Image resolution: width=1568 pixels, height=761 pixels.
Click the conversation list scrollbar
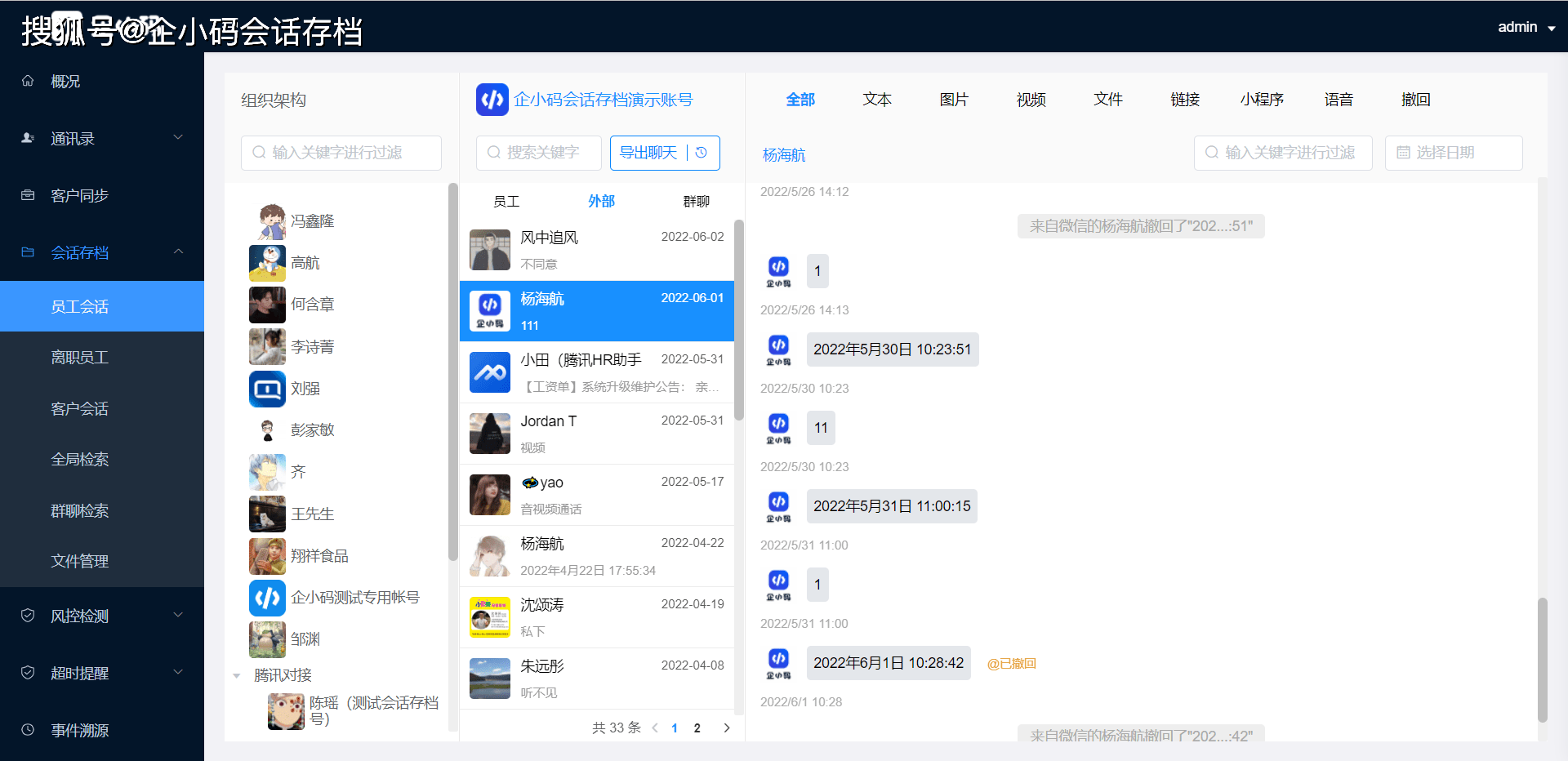738,320
